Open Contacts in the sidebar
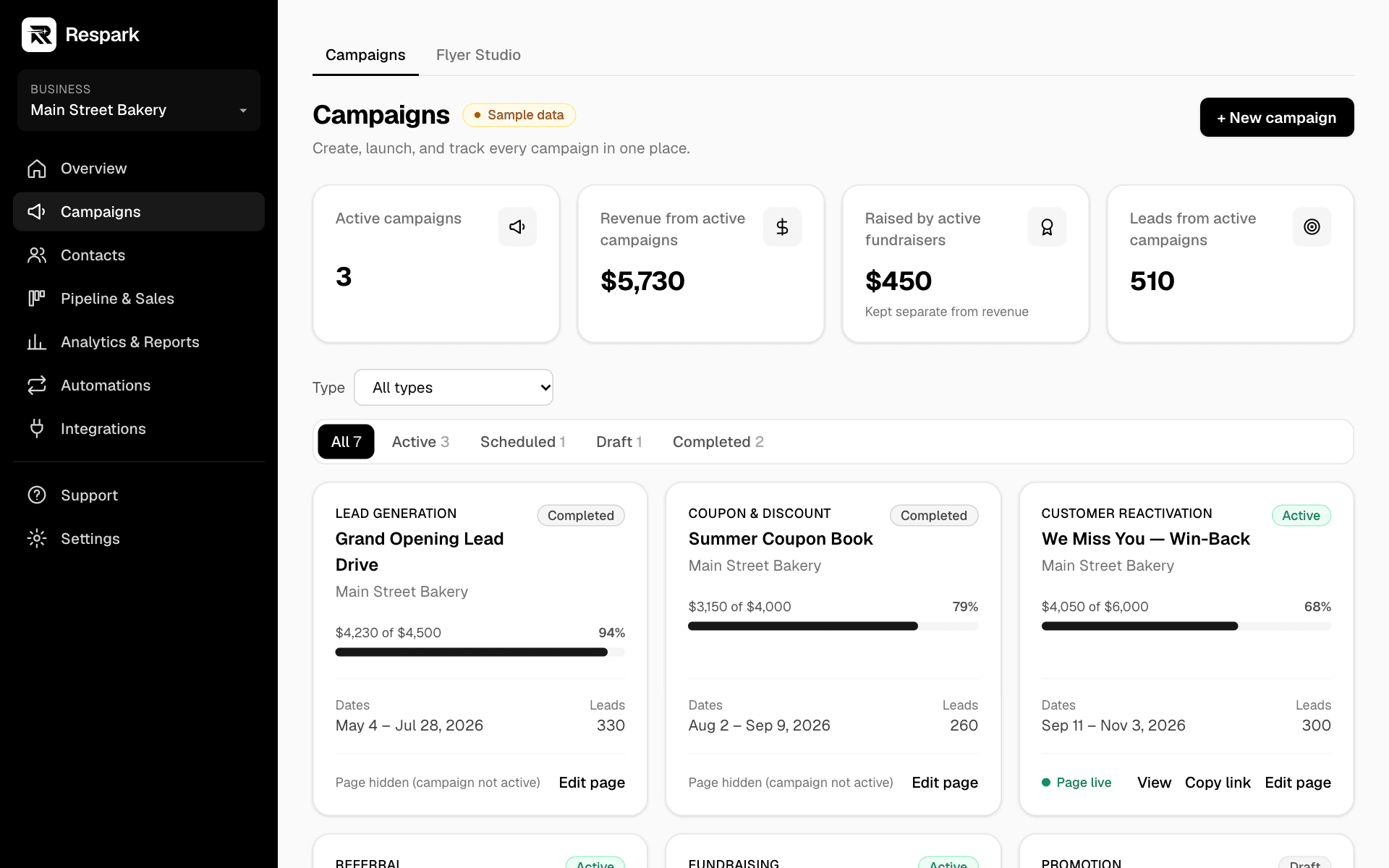 (139, 255)
